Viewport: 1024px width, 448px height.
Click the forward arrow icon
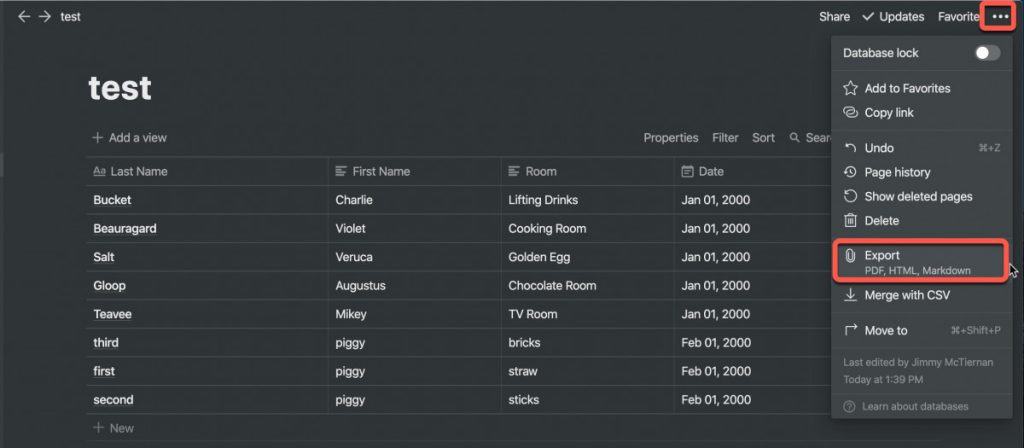pos(44,17)
